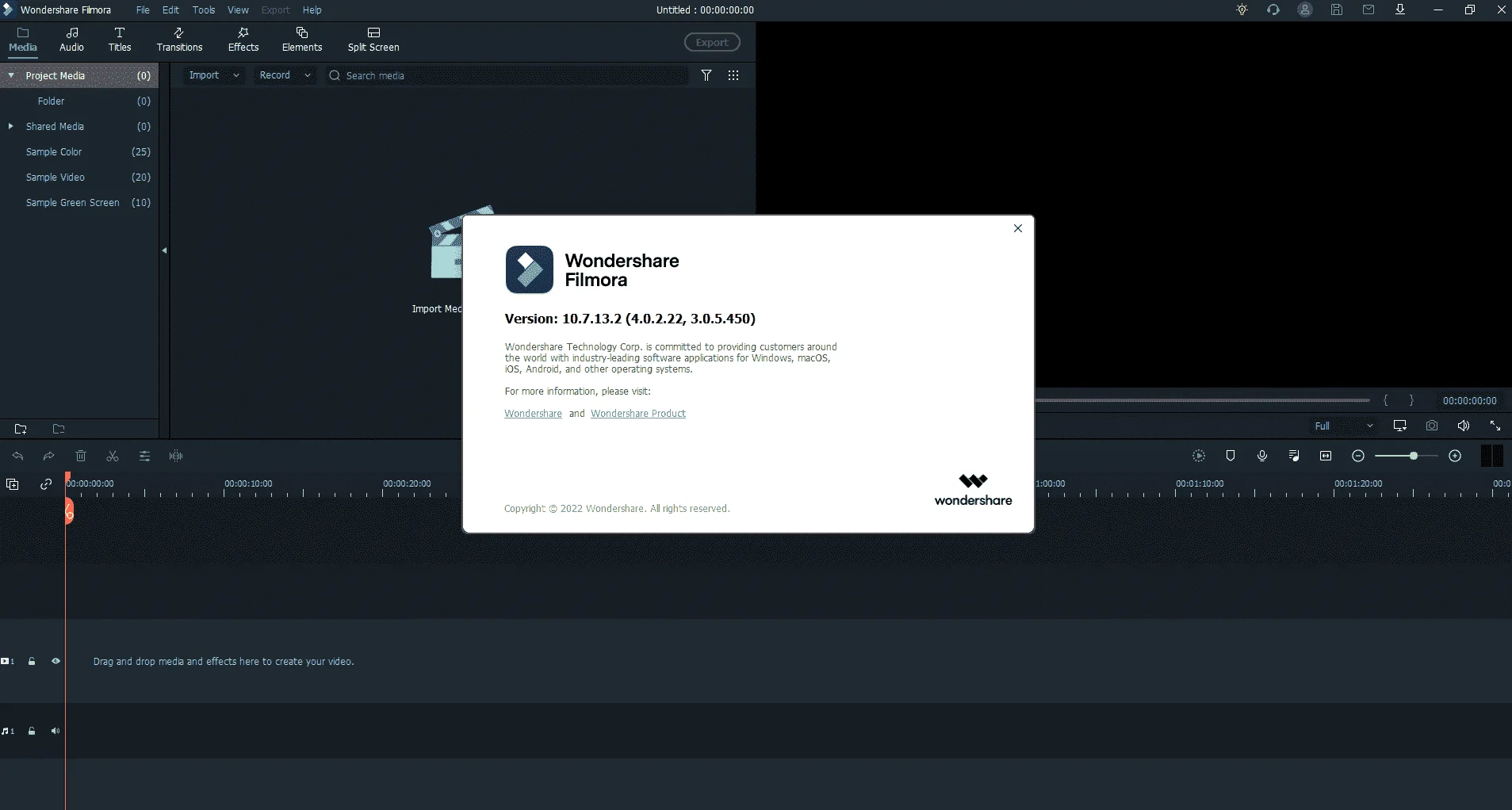Viewport: 1512px width, 810px height.
Task: Hide video track 1 with eye
Action: 56,661
